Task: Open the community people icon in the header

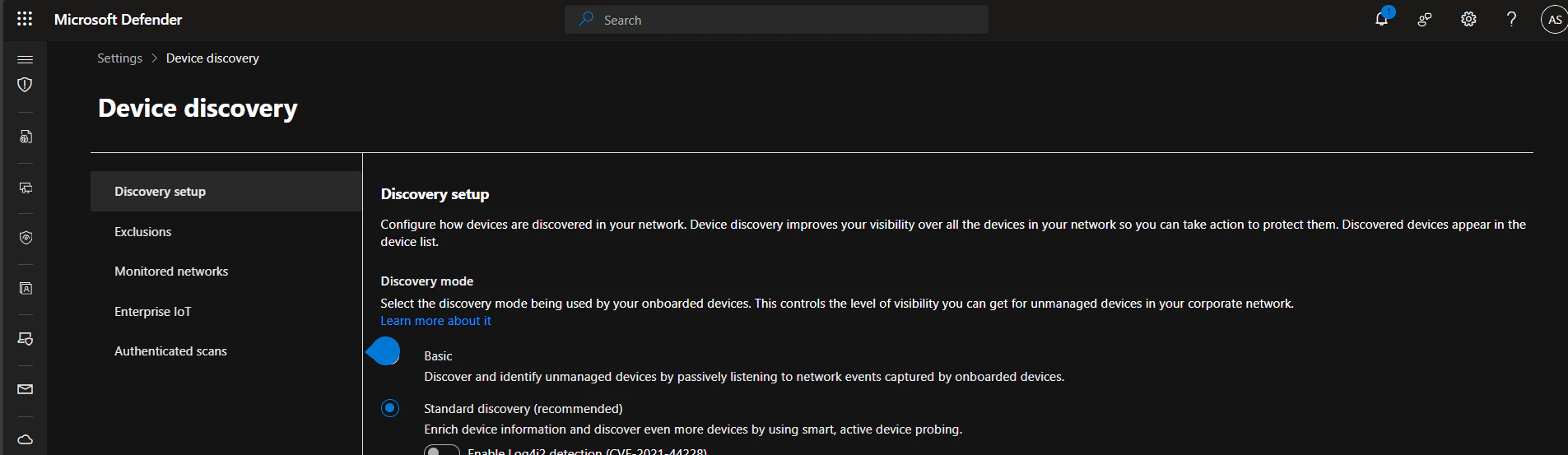Action: [1425, 20]
